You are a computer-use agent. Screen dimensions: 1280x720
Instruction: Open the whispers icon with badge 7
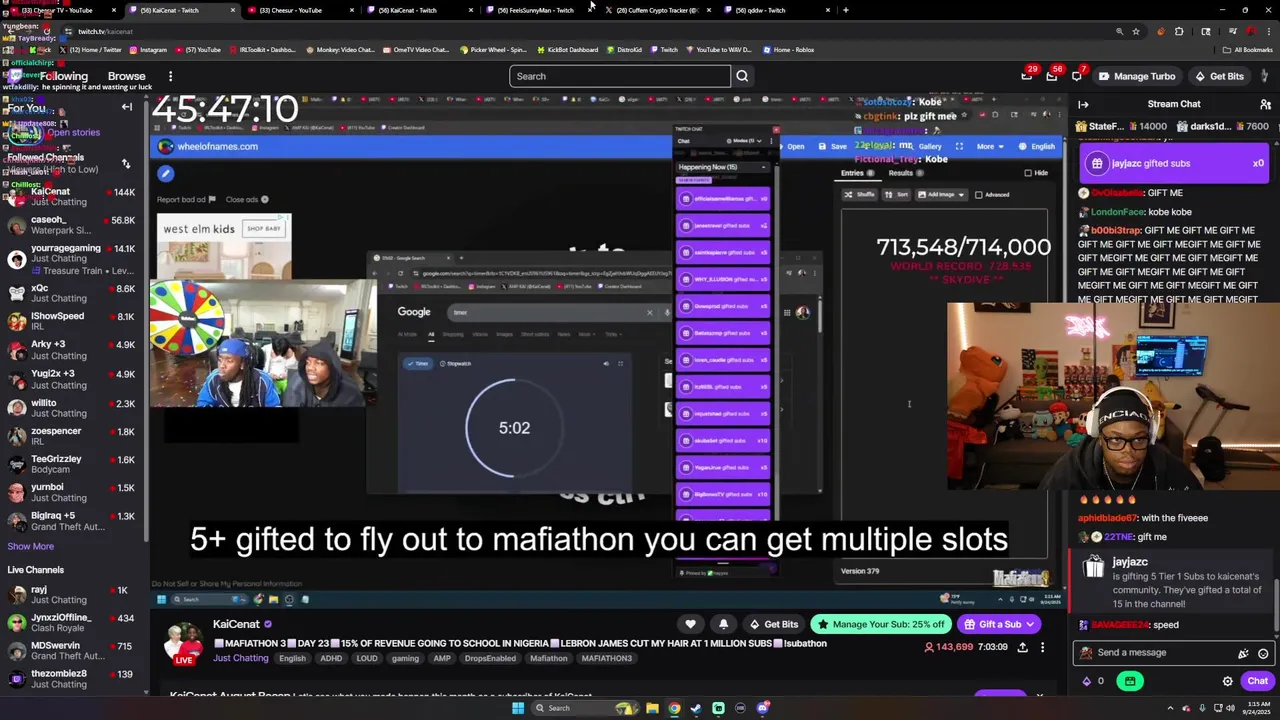click(1077, 76)
